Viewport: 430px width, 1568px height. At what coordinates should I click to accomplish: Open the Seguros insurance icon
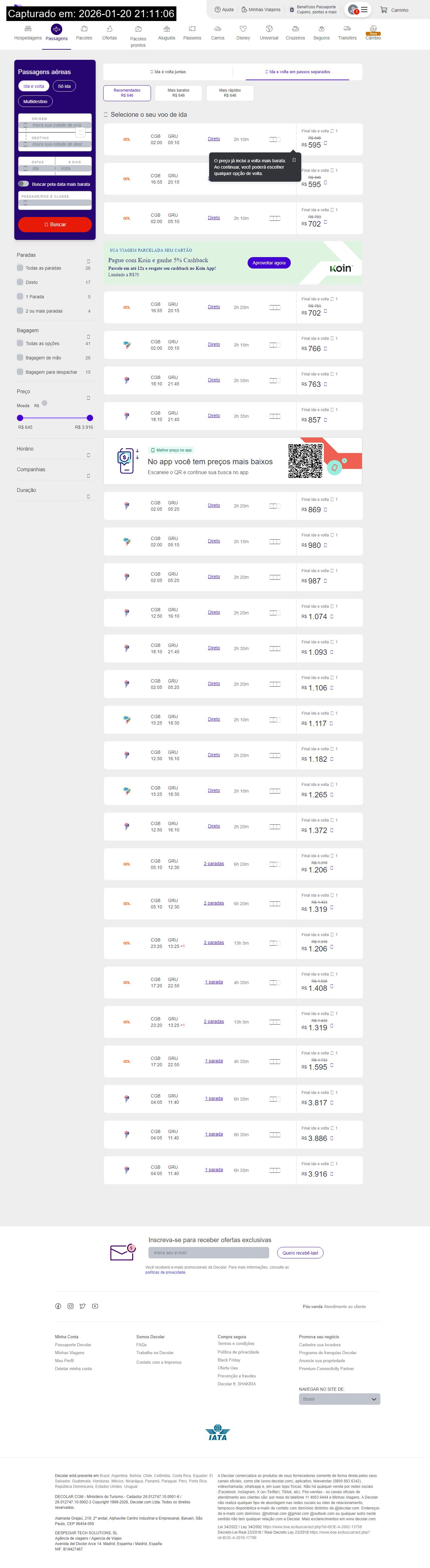pyautogui.click(x=321, y=29)
